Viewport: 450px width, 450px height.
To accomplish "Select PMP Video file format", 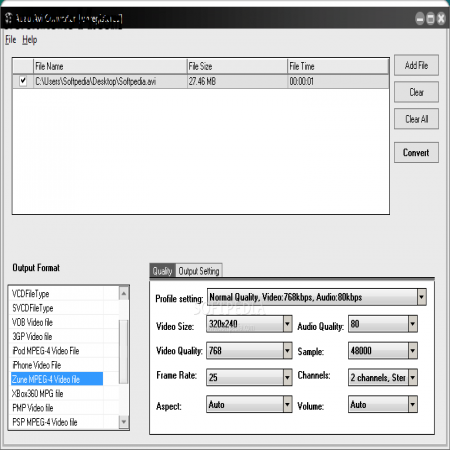I will click(x=57, y=408).
